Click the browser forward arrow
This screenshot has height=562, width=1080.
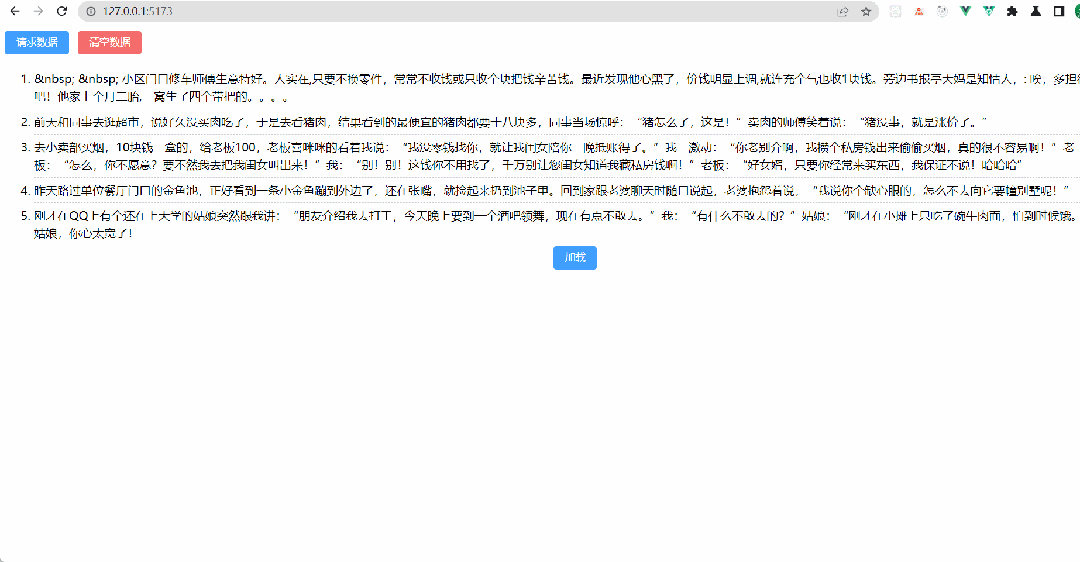tap(39, 11)
